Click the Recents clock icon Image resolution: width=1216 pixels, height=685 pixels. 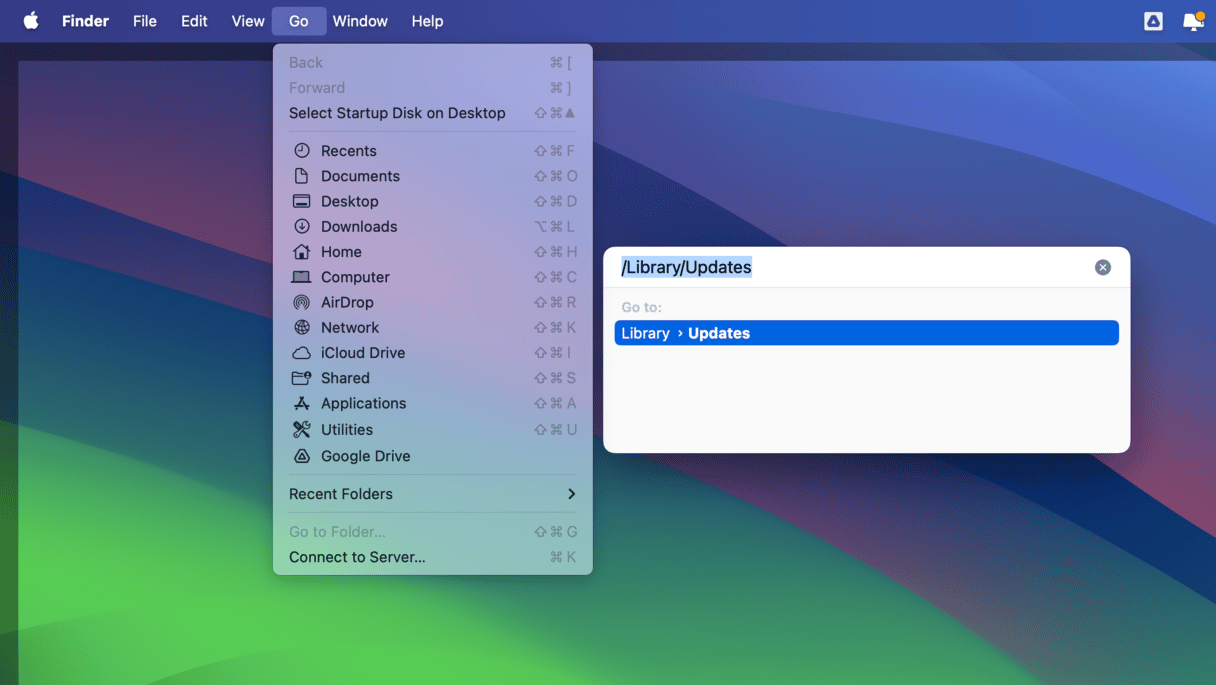click(x=301, y=151)
